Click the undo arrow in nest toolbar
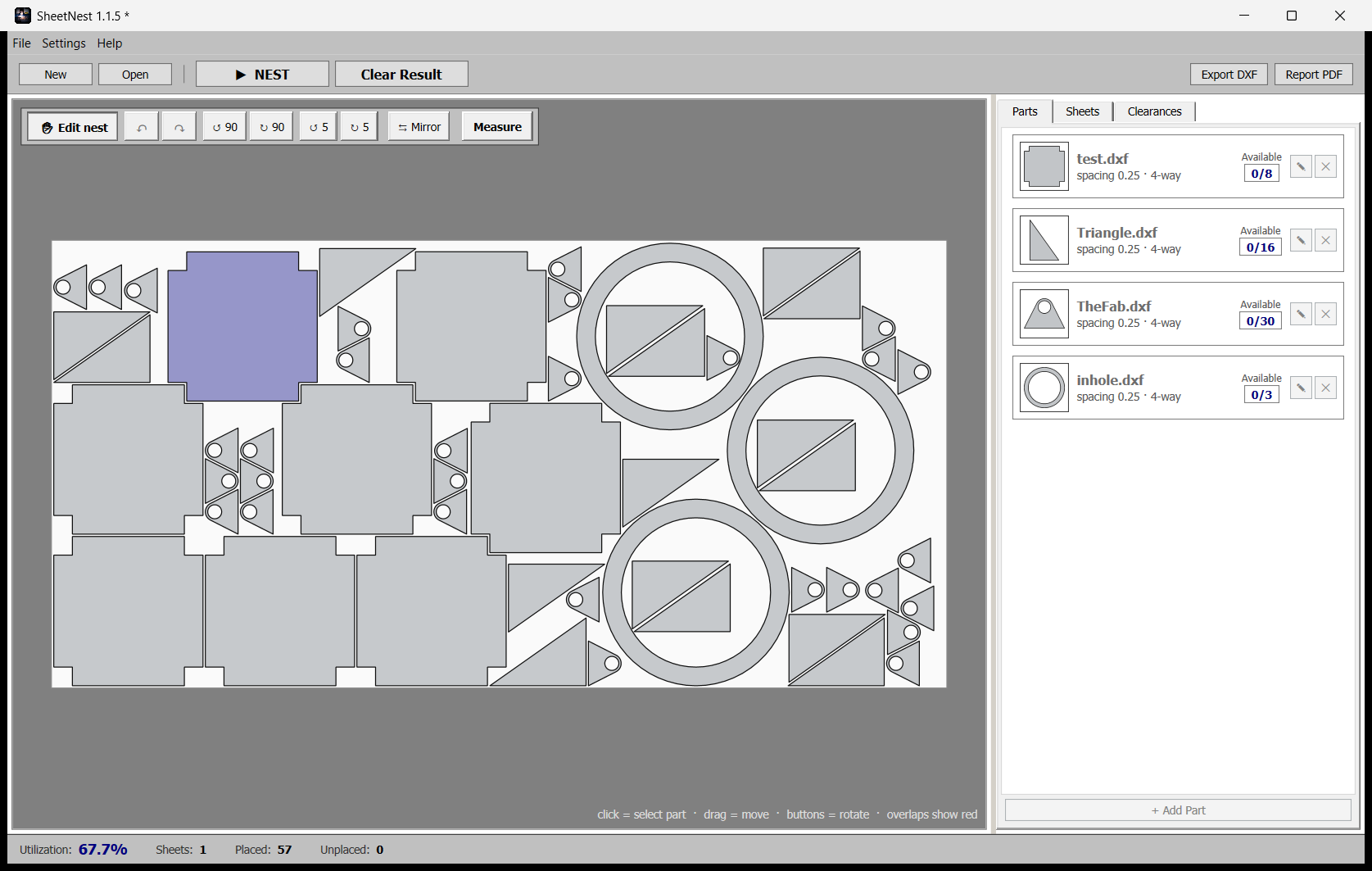 click(142, 127)
